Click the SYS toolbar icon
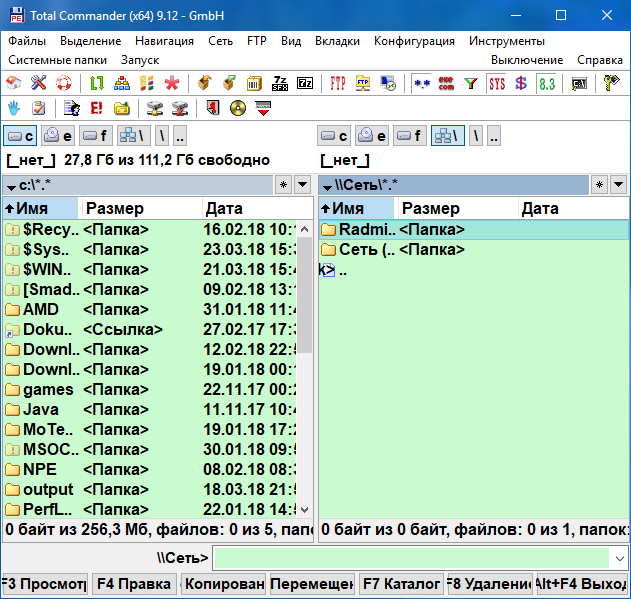The width and height of the screenshot is (631, 599). click(x=497, y=83)
